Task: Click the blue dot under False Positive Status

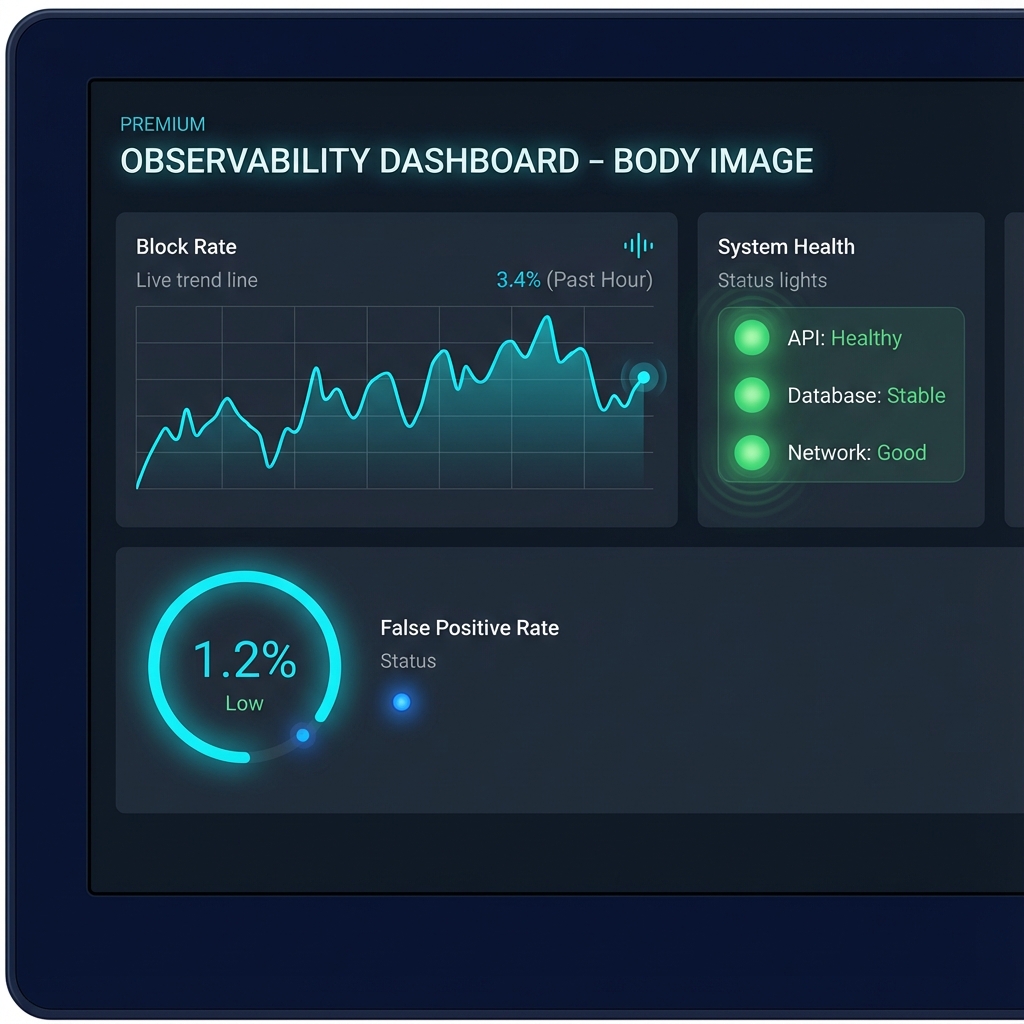Action: click(x=402, y=702)
